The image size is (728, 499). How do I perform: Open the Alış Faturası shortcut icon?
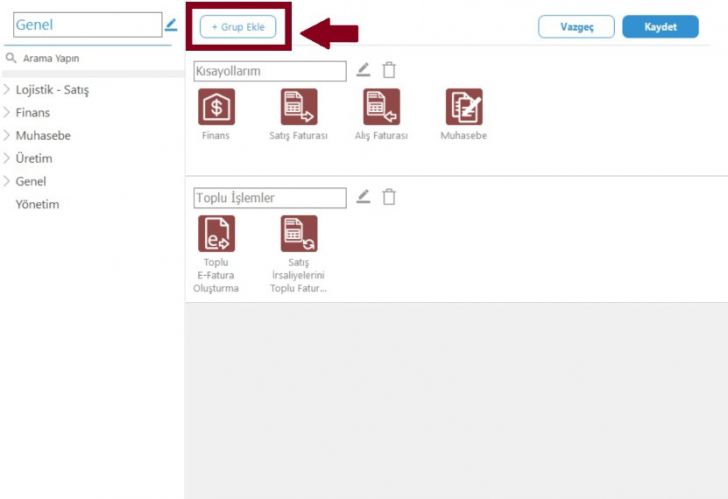(x=381, y=107)
